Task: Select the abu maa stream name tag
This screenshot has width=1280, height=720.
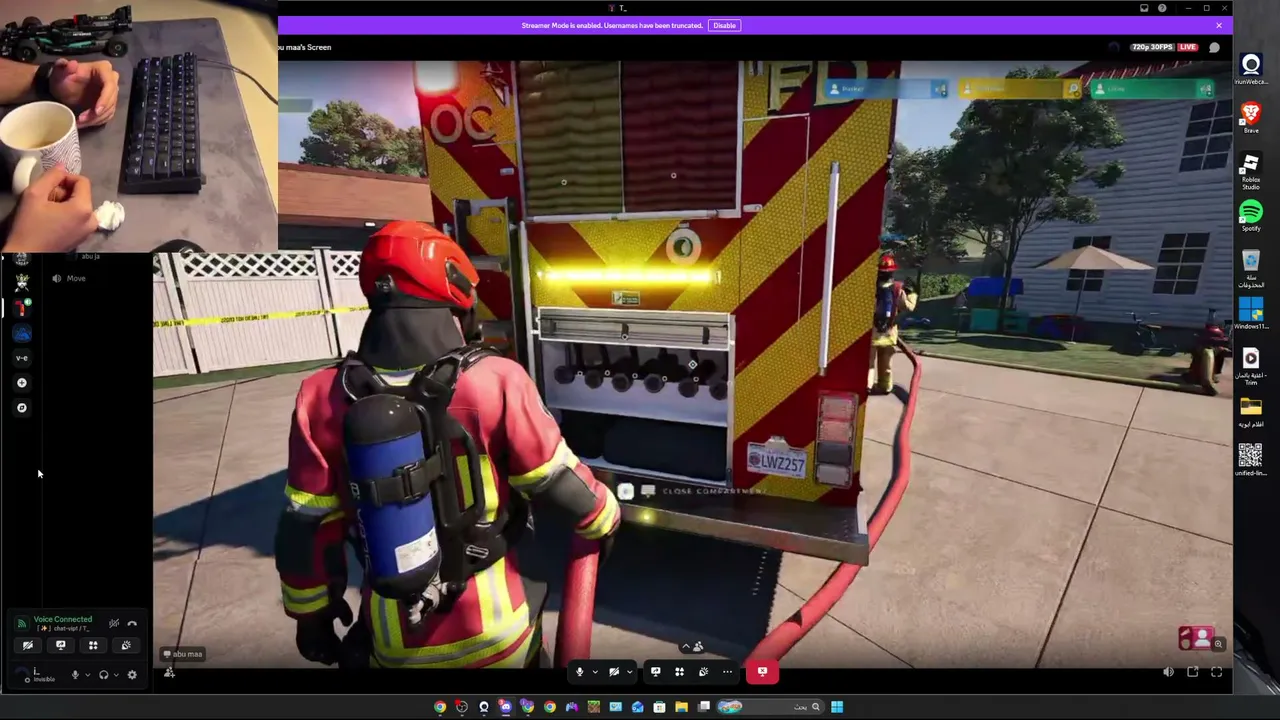Action: click(183, 654)
